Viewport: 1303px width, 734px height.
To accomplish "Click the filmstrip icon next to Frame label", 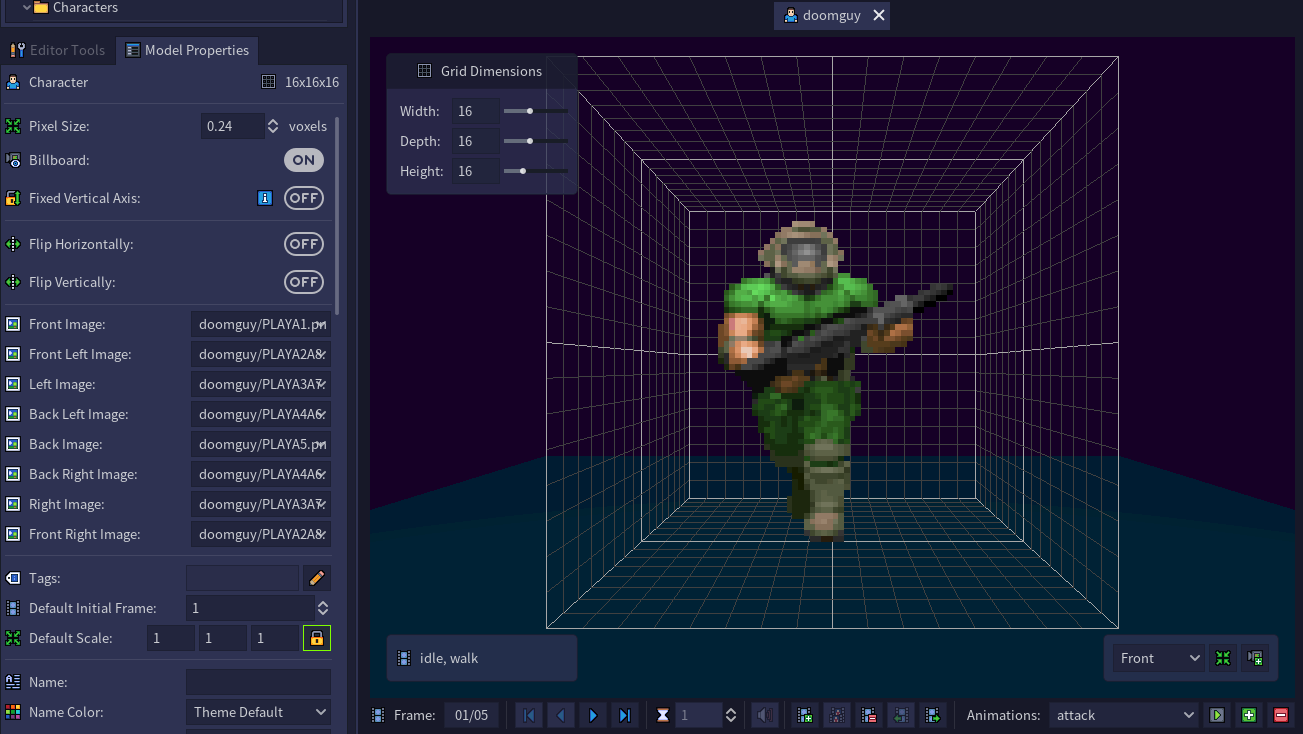I will pyautogui.click(x=378, y=715).
